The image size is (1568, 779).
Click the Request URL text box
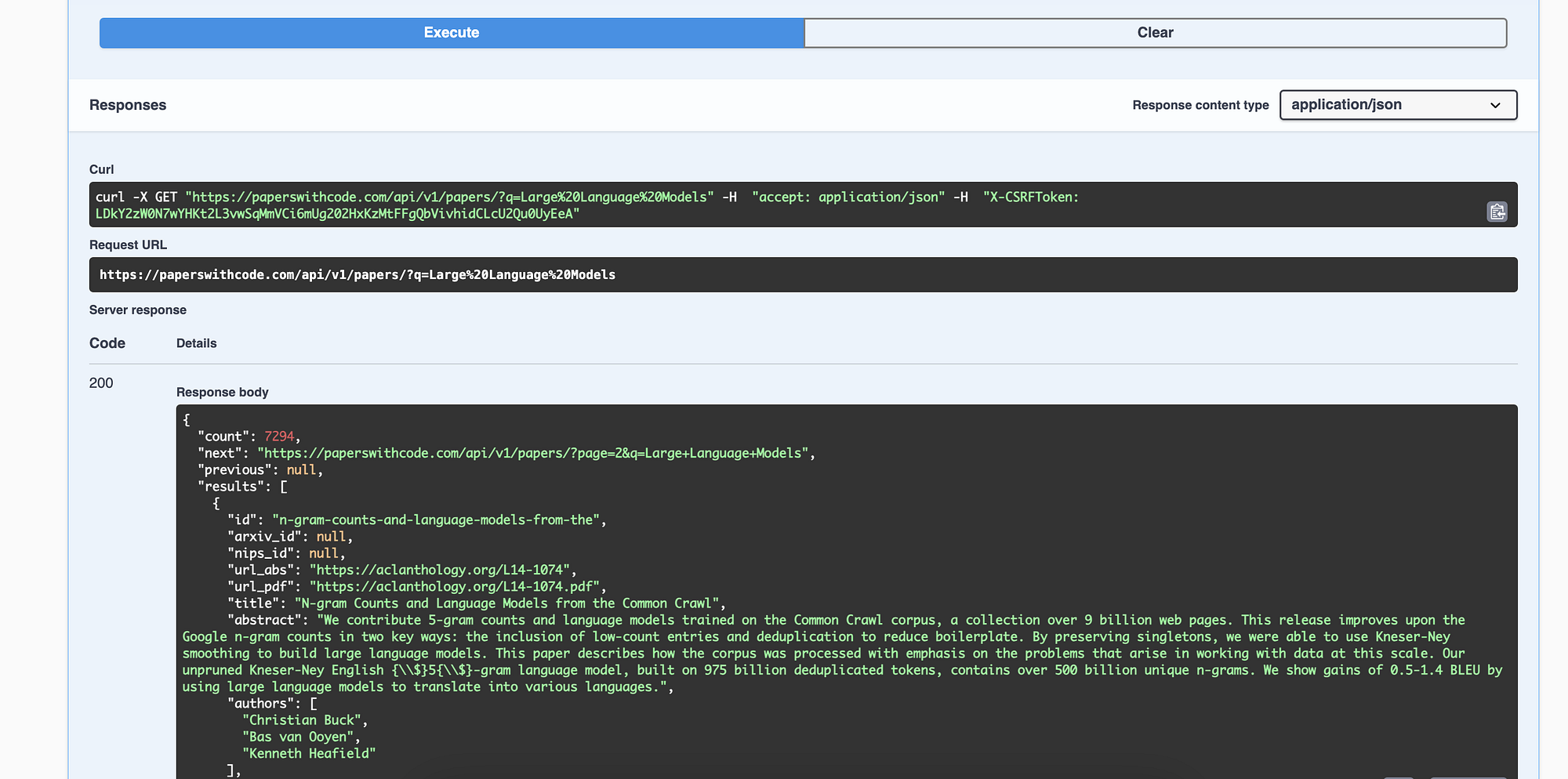[803, 275]
